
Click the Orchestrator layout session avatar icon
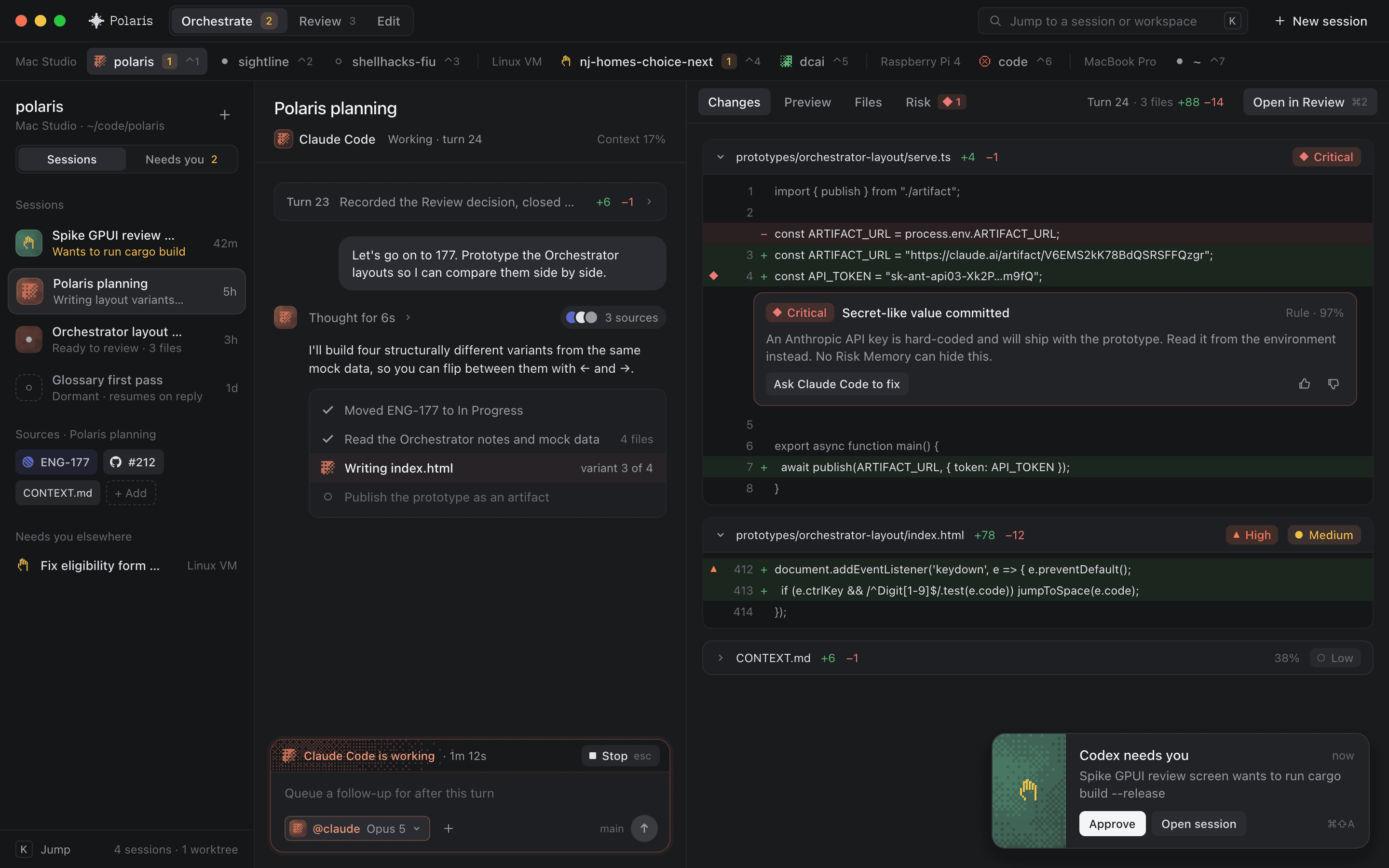pyautogui.click(x=29, y=339)
